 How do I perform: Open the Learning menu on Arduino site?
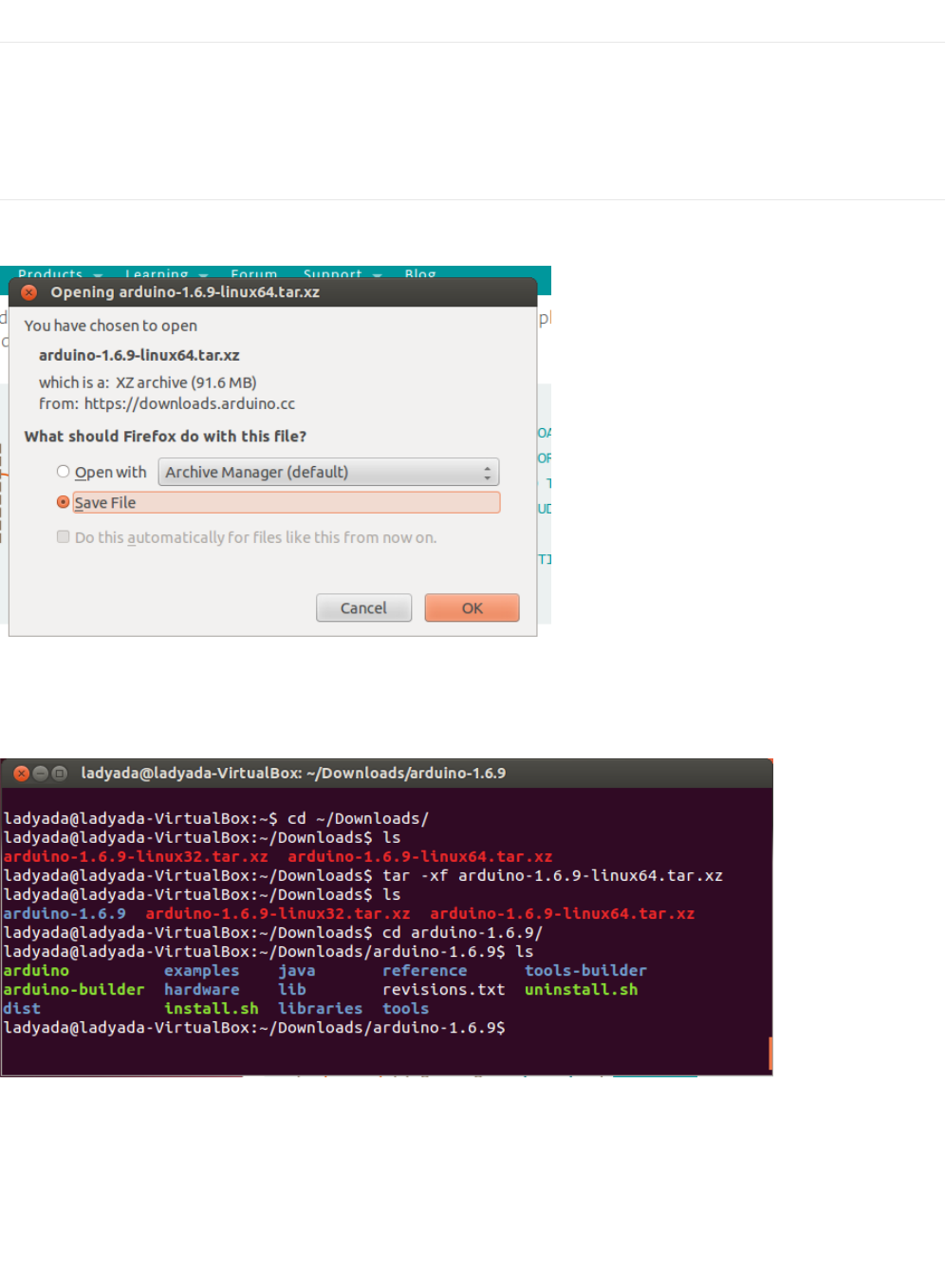click(x=166, y=274)
